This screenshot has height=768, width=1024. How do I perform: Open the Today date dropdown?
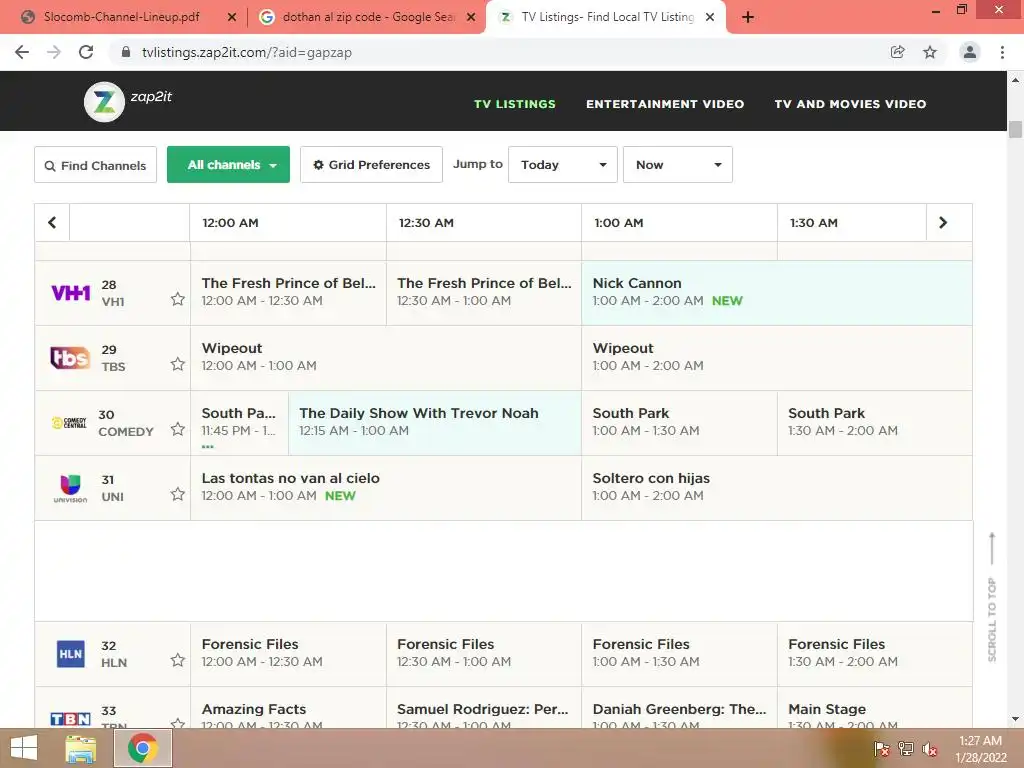563,165
